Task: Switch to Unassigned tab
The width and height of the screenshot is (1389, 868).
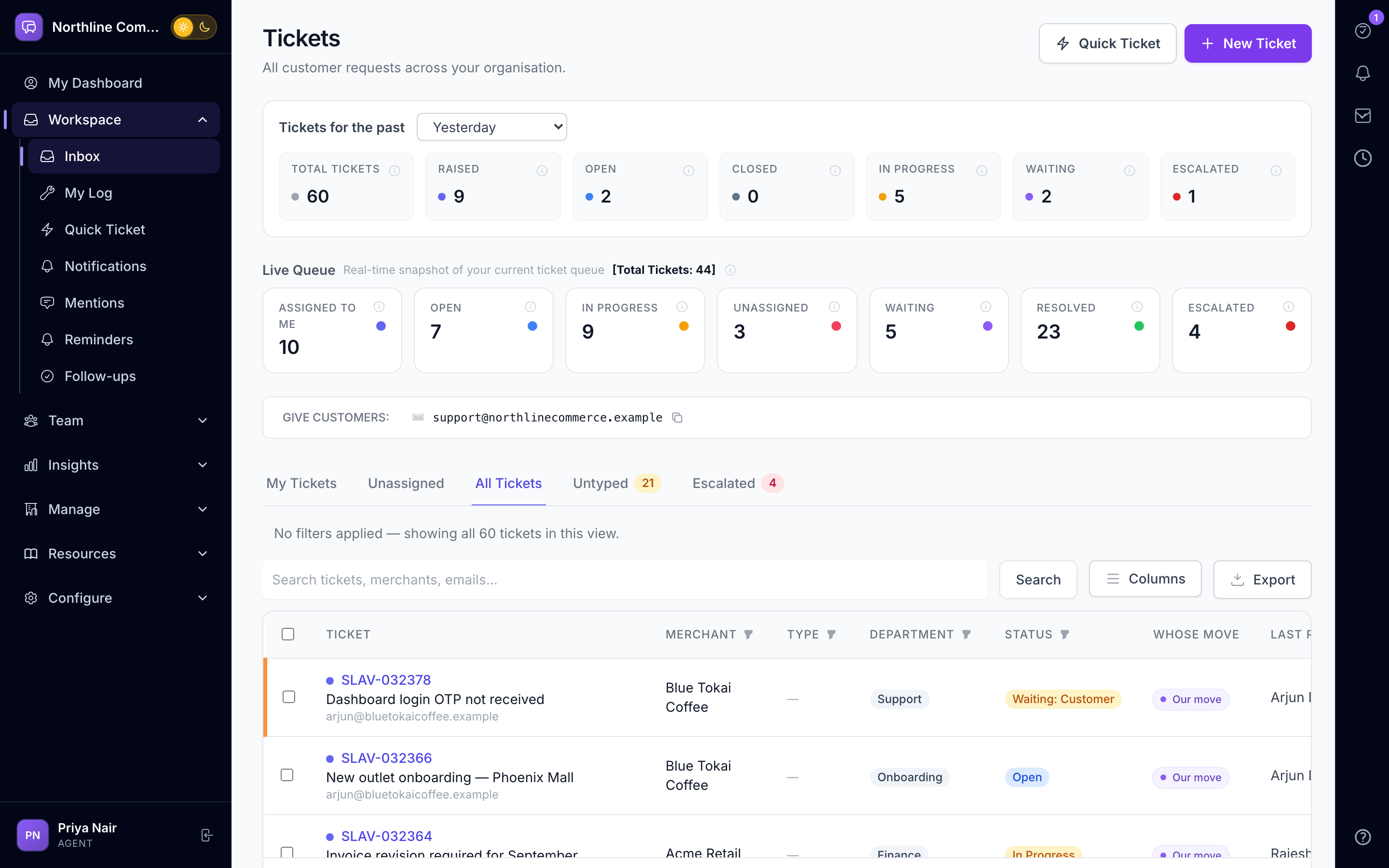Action: click(x=406, y=483)
